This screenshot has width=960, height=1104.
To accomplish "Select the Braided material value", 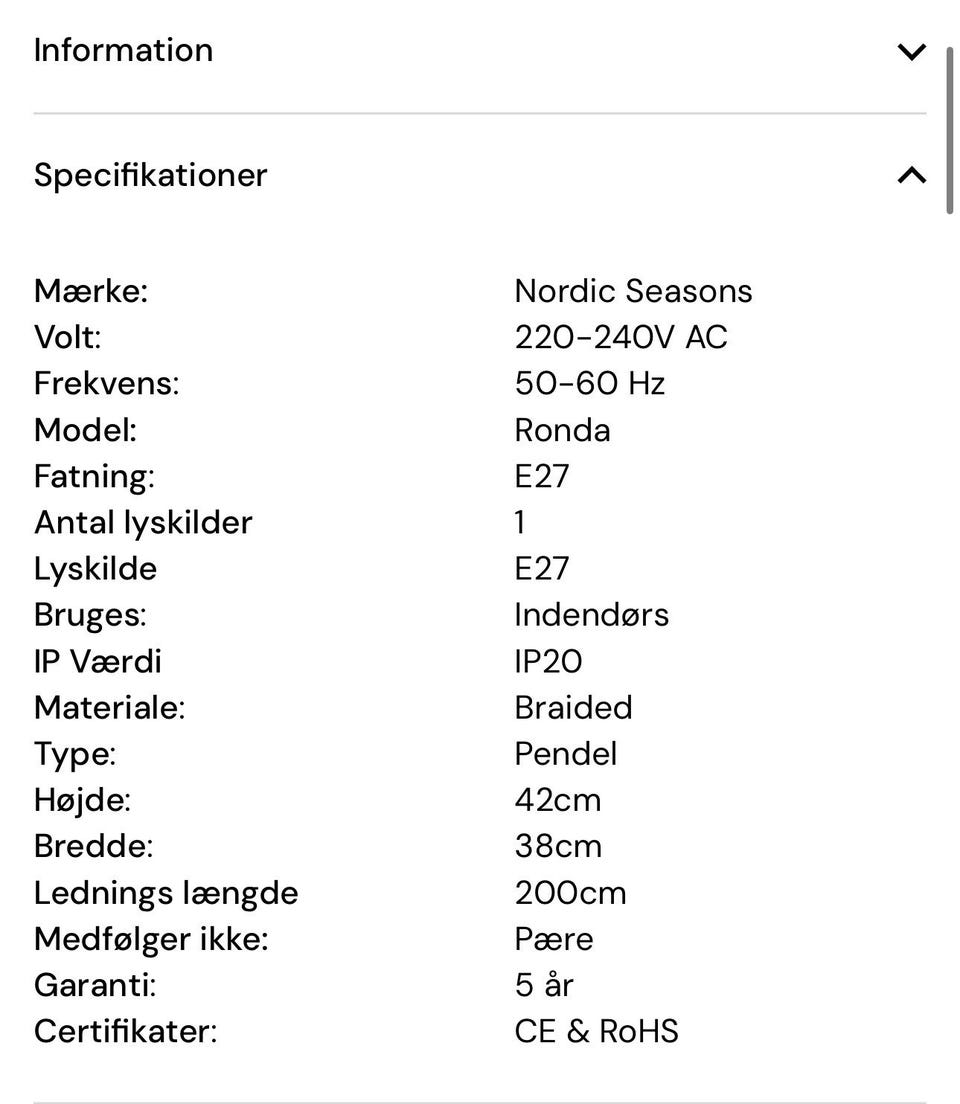I will pos(573,707).
